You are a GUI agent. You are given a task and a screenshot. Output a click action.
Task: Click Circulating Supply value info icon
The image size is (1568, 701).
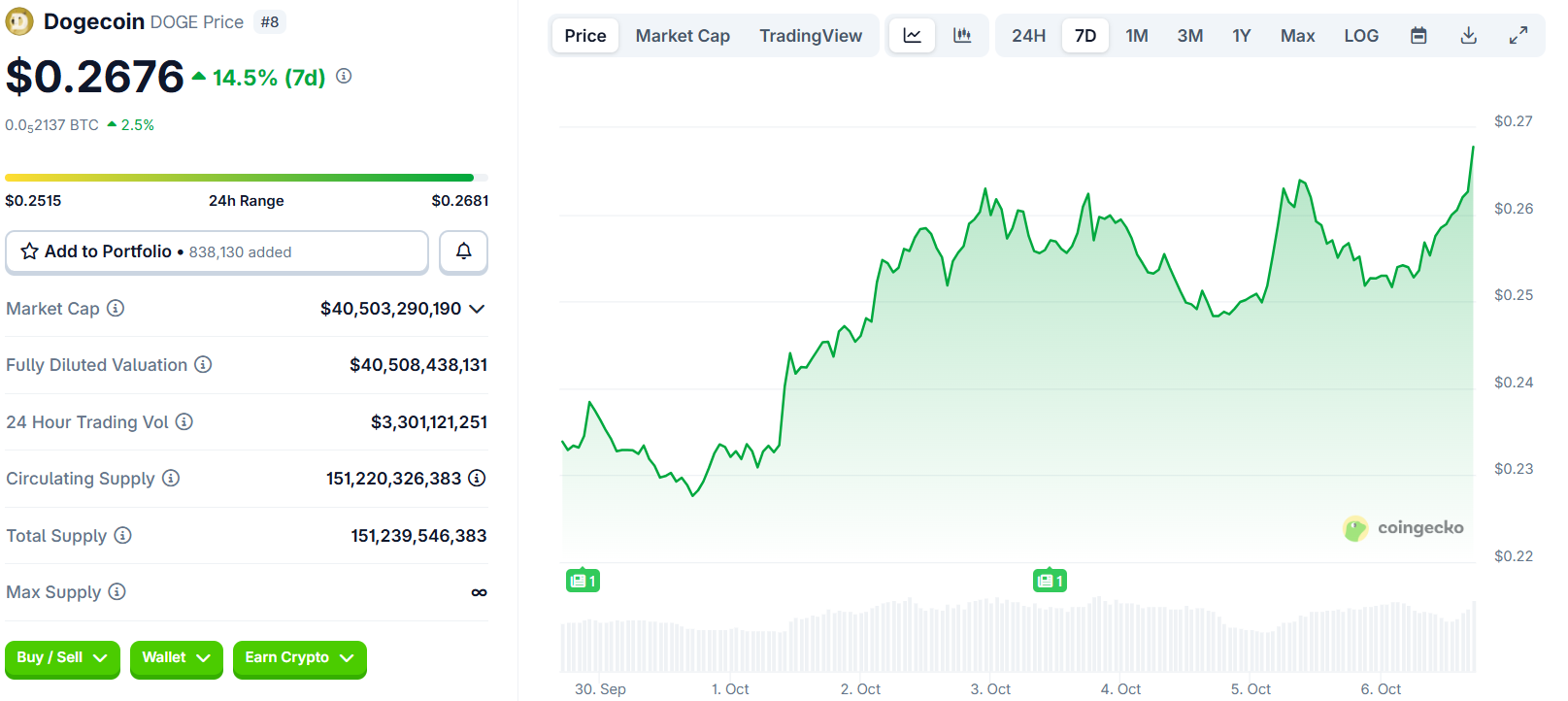477,479
